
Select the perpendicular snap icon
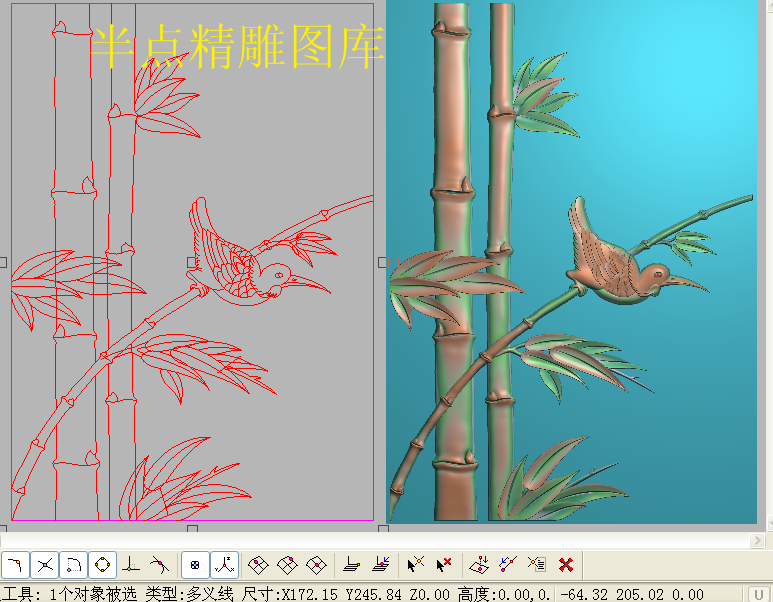click(x=130, y=565)
